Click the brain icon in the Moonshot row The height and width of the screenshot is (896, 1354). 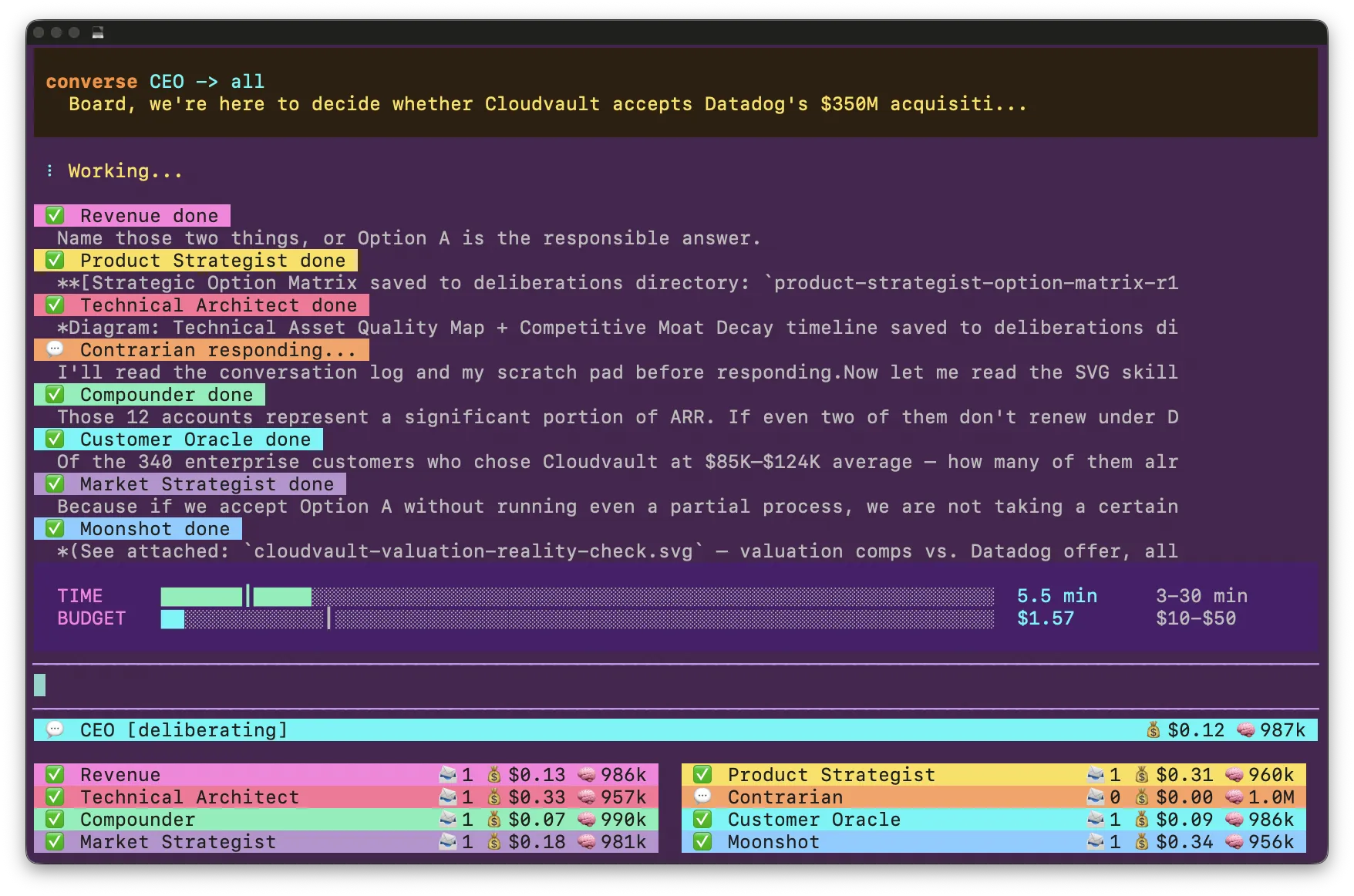(1234, 841)
